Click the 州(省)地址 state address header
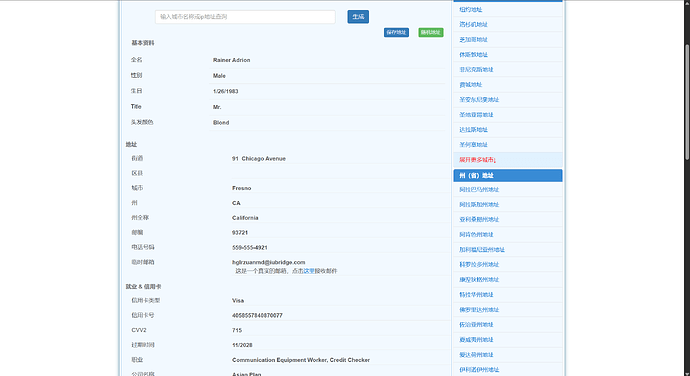 [508, 176]
